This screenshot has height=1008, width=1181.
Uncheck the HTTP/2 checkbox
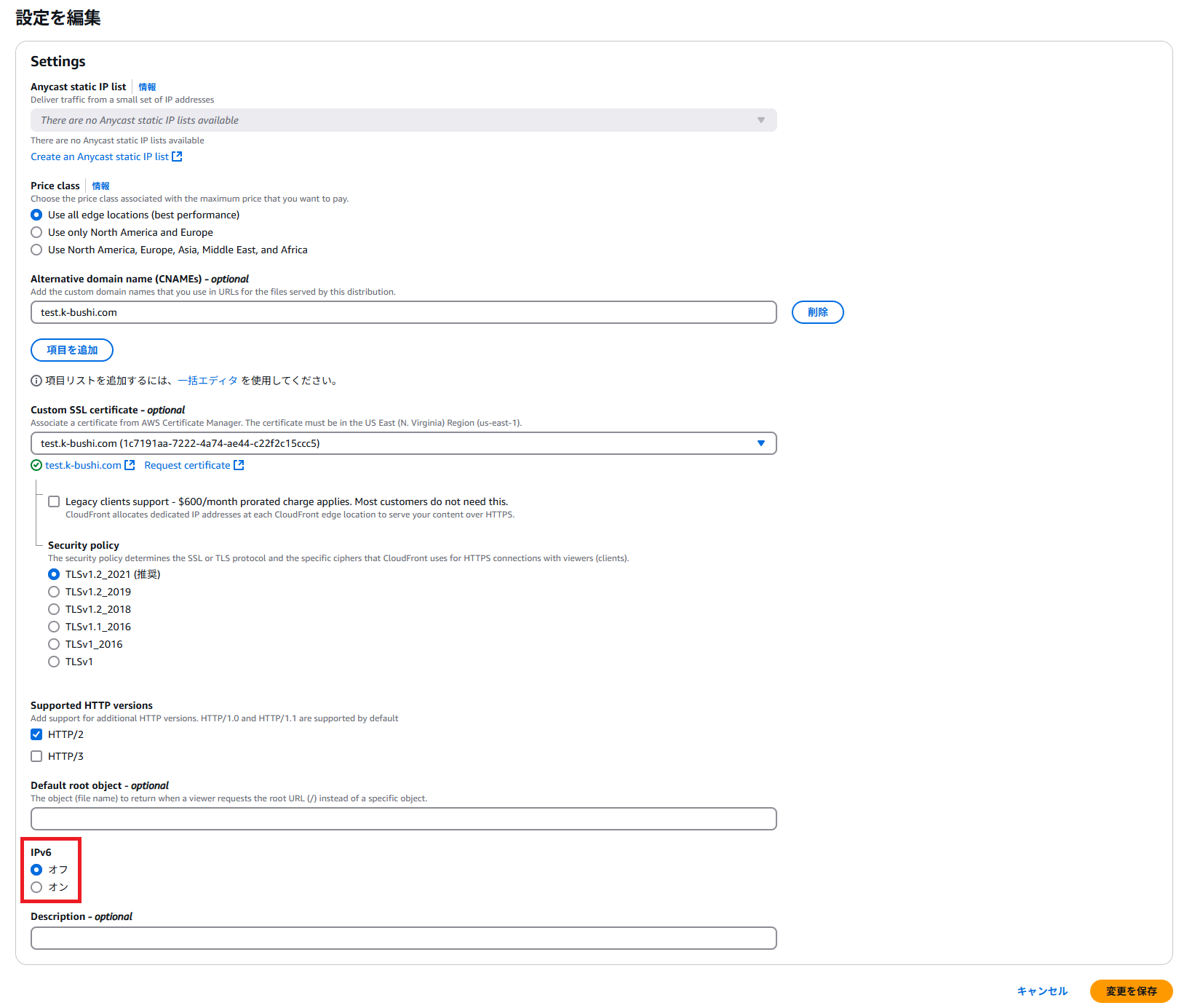click(x=36, y=734)
